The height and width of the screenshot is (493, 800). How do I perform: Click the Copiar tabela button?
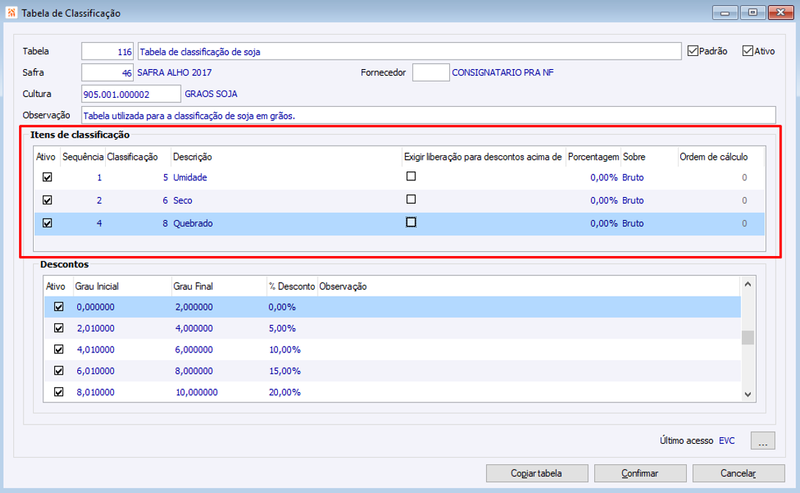point(537,473)
